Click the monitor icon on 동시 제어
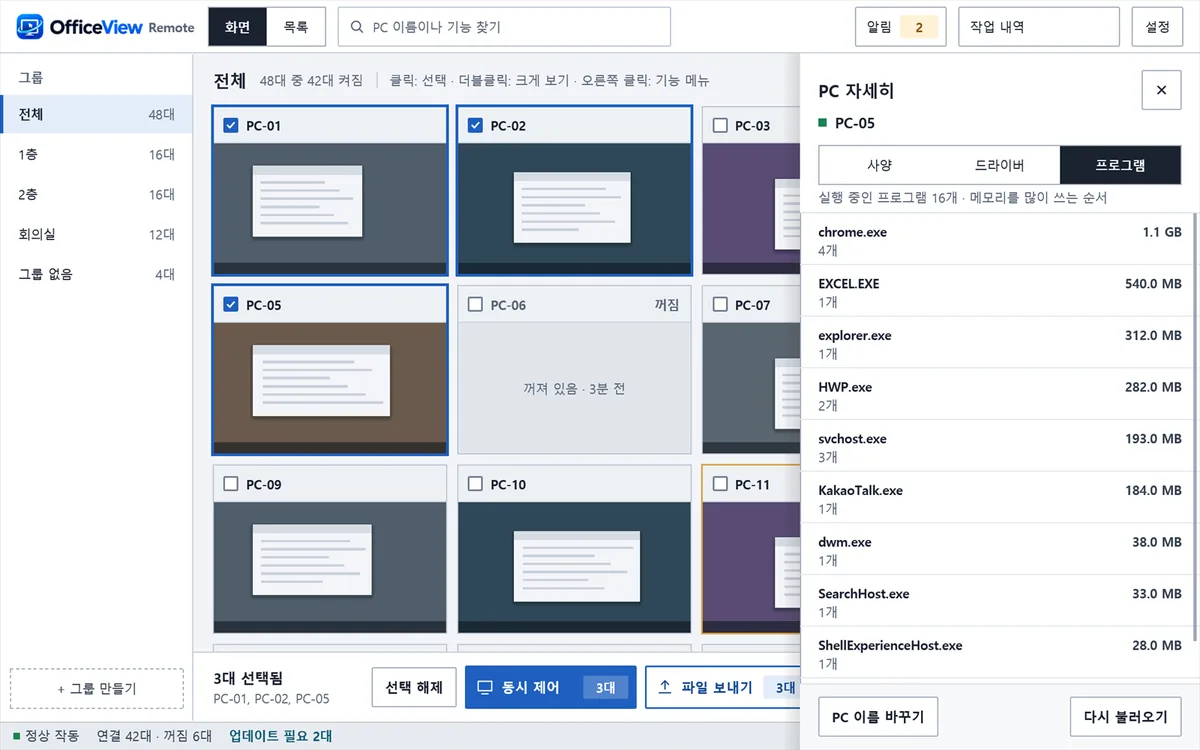The image size is (1200, 750). pos(485,687)
